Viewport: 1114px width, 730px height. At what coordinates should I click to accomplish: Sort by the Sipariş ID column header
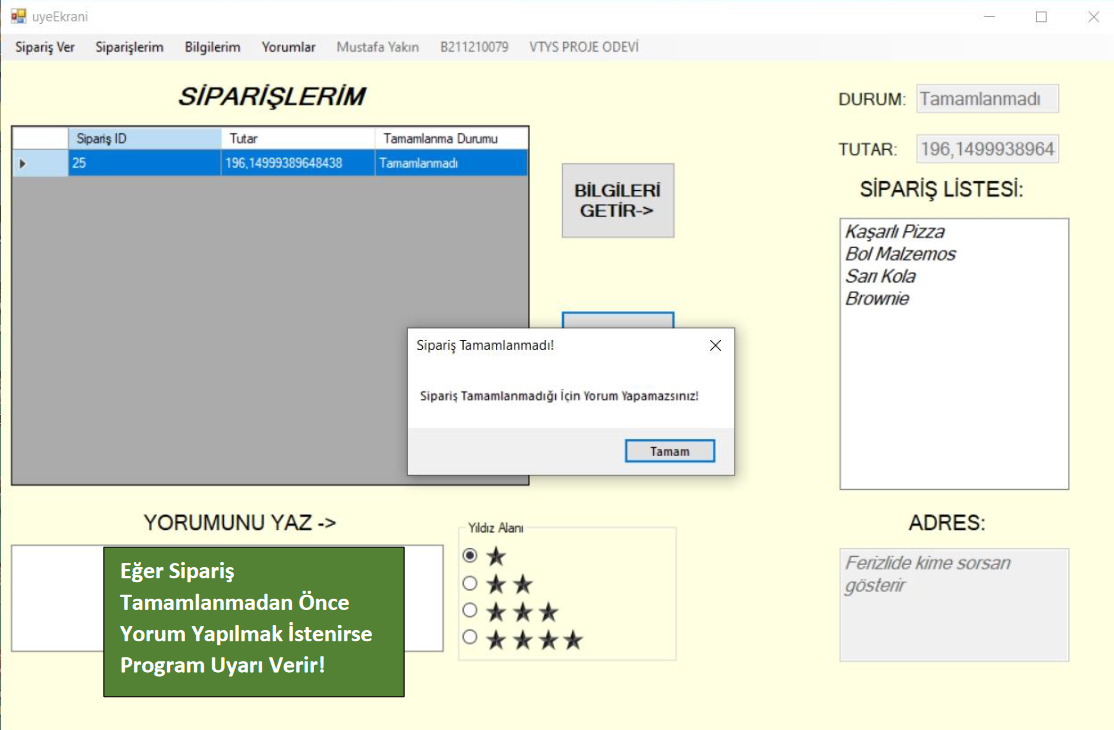tap(144, 139)
